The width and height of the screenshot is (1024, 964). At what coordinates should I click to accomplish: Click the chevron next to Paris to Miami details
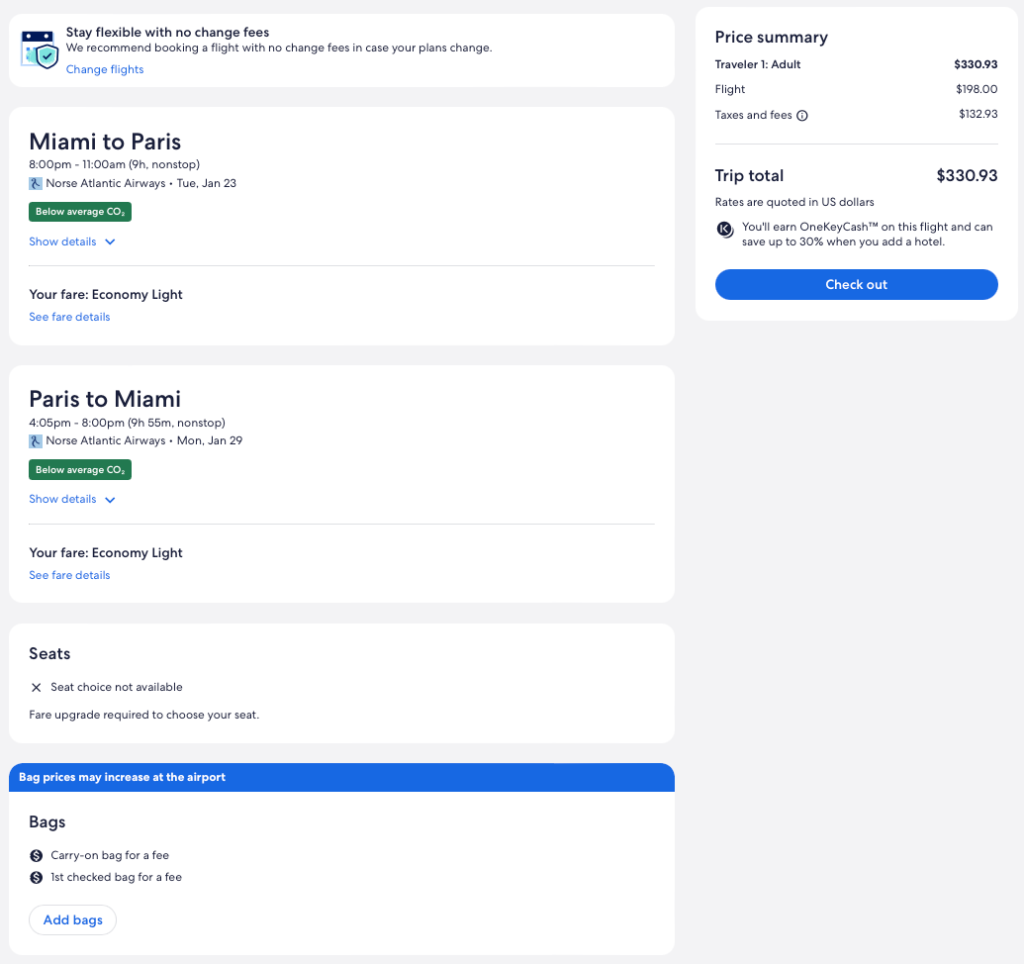tap(110, 500)
